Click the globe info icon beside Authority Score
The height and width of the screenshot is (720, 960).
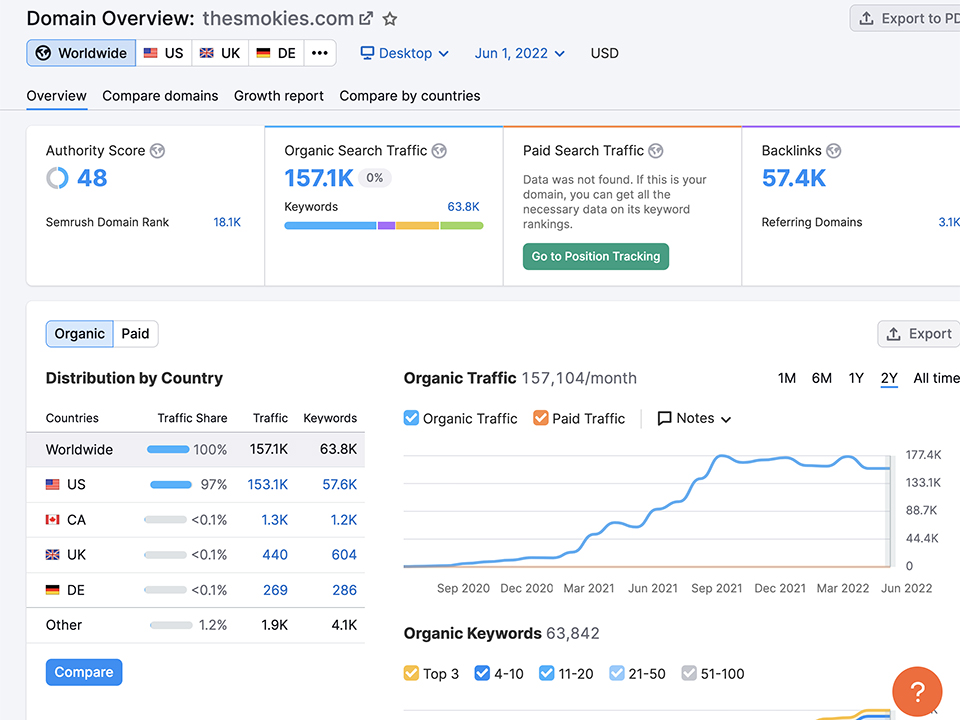[x=157, y=151]
